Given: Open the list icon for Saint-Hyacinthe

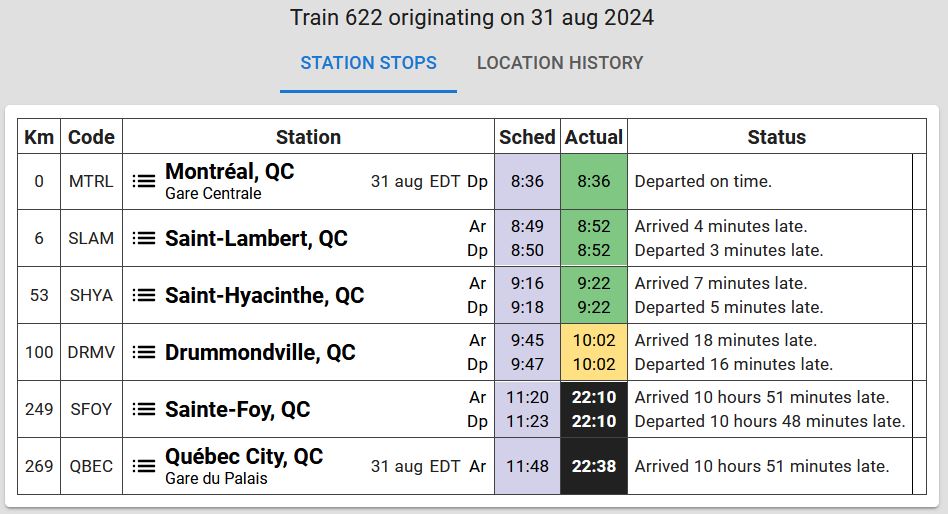Looking at the screenshot, I should (145, 295).
